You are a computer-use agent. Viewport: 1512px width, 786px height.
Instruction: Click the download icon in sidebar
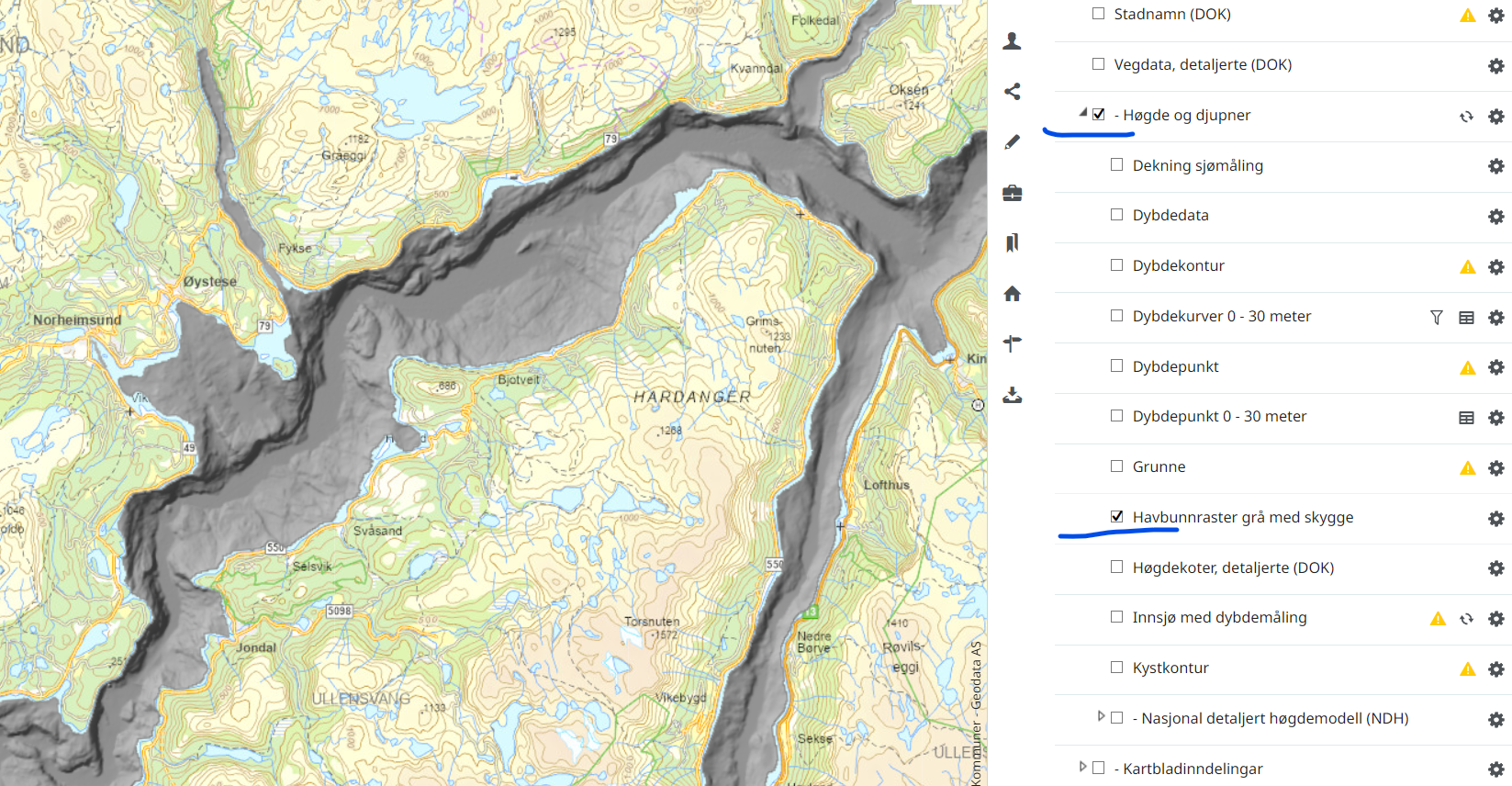click(x=1012, y=395)
